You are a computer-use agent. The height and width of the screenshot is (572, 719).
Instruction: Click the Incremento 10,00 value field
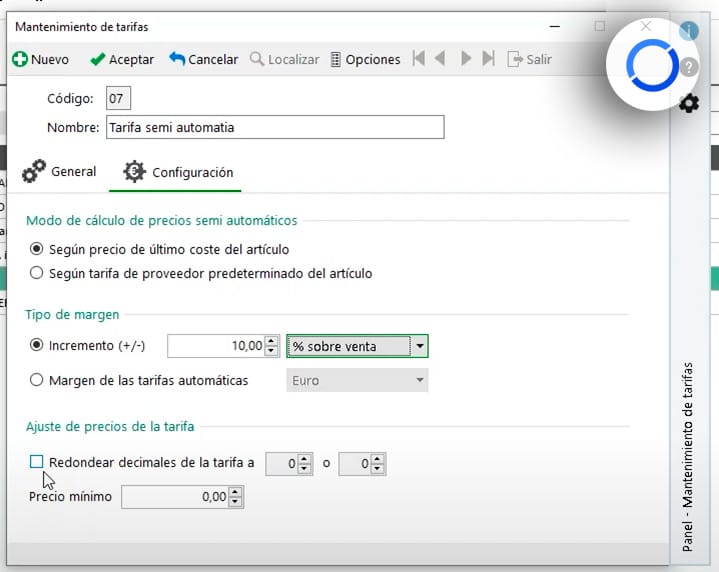(x=217, y=346)
